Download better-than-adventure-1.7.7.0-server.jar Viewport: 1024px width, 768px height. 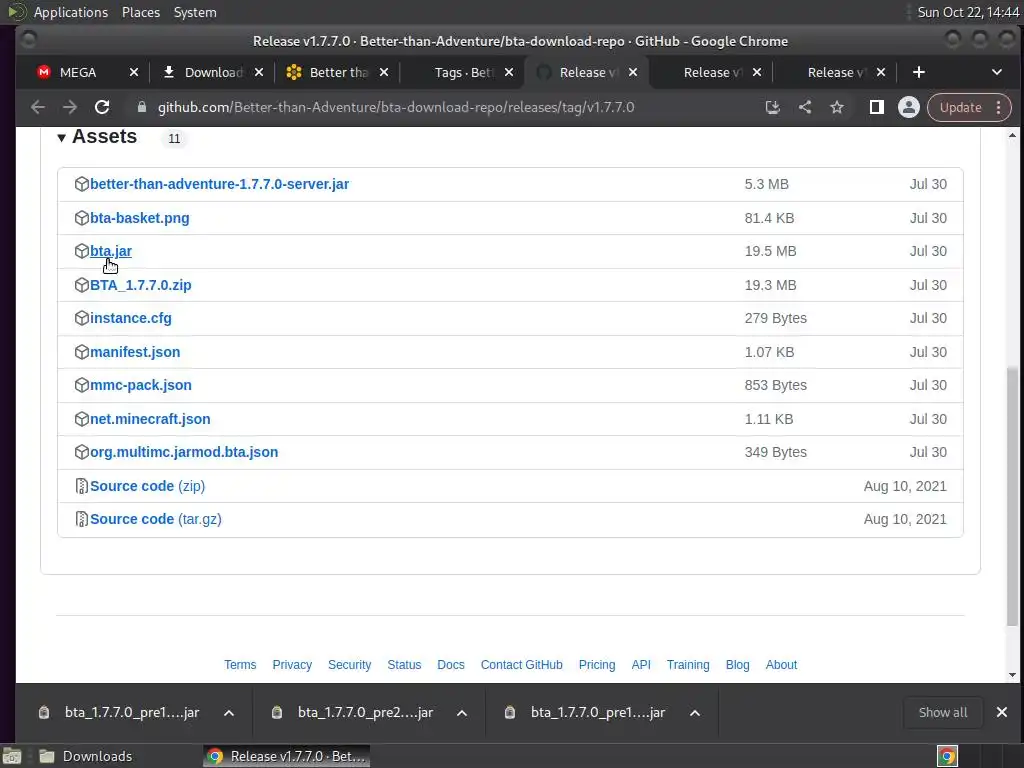tap(219, 184)
